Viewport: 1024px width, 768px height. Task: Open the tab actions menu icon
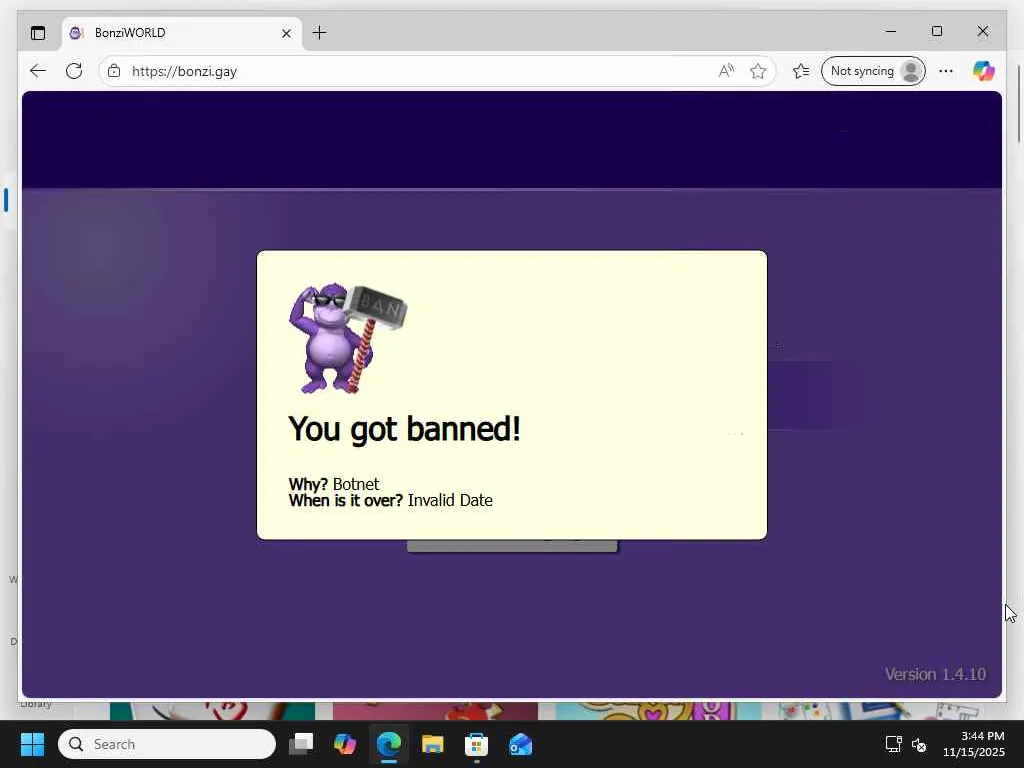tap(38, 33)
